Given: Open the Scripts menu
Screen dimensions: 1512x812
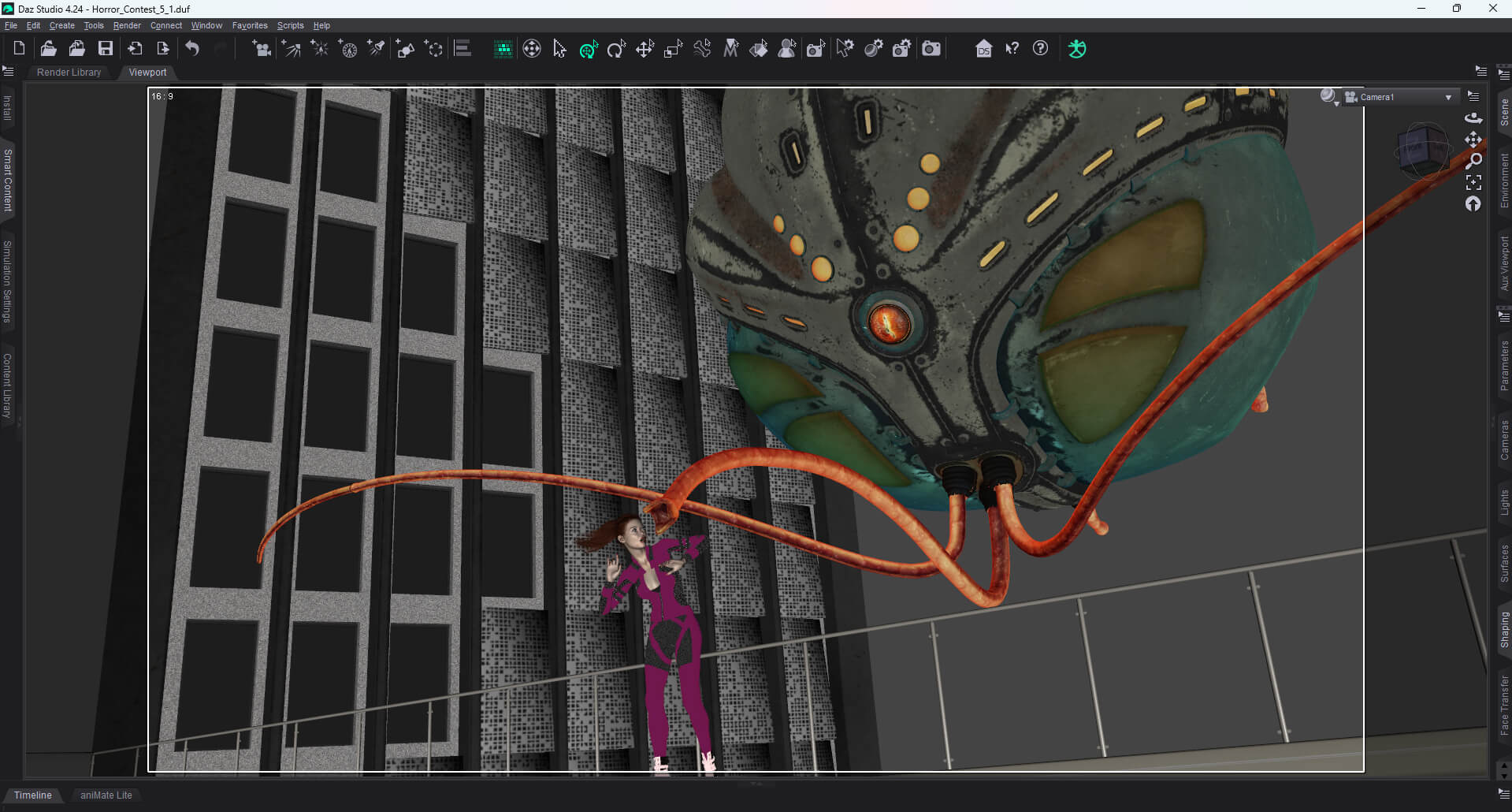Looking at the screenshot, I should (290, 25).
